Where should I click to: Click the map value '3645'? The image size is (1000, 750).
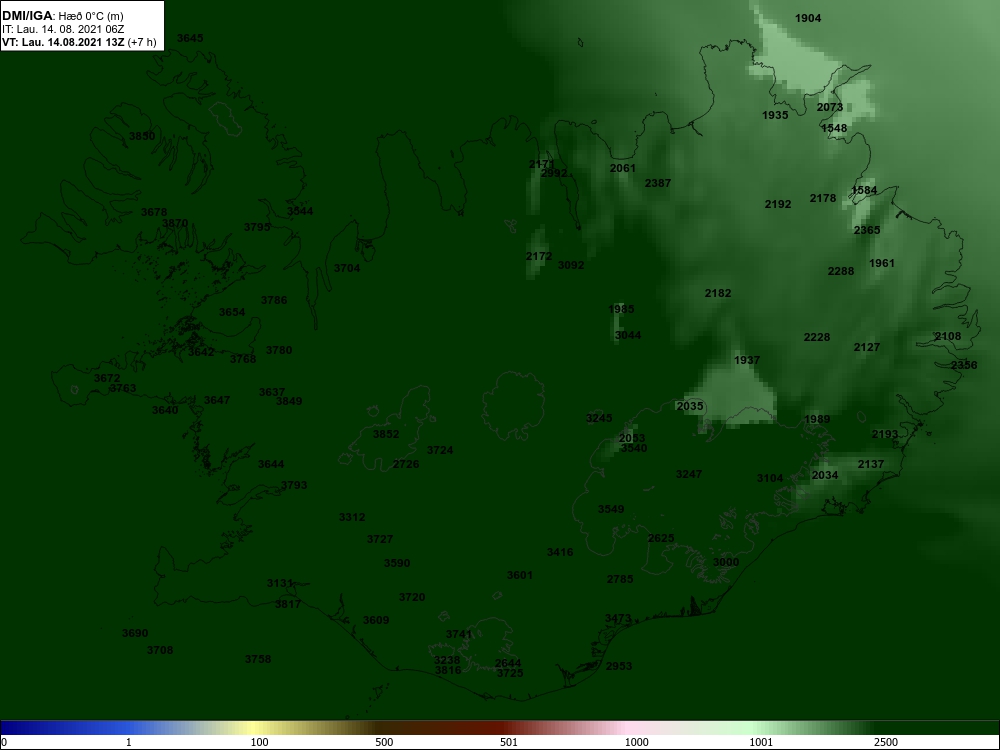(190, 38)
